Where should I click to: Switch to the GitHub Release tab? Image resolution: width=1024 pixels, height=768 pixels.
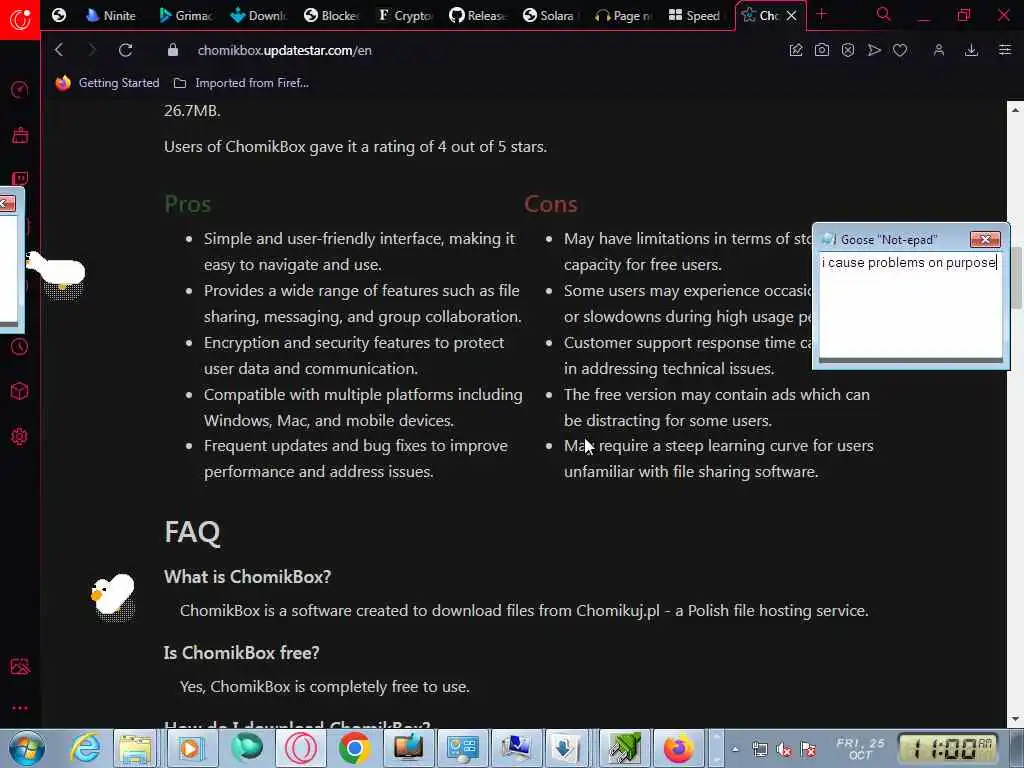(x=478, y=15)
